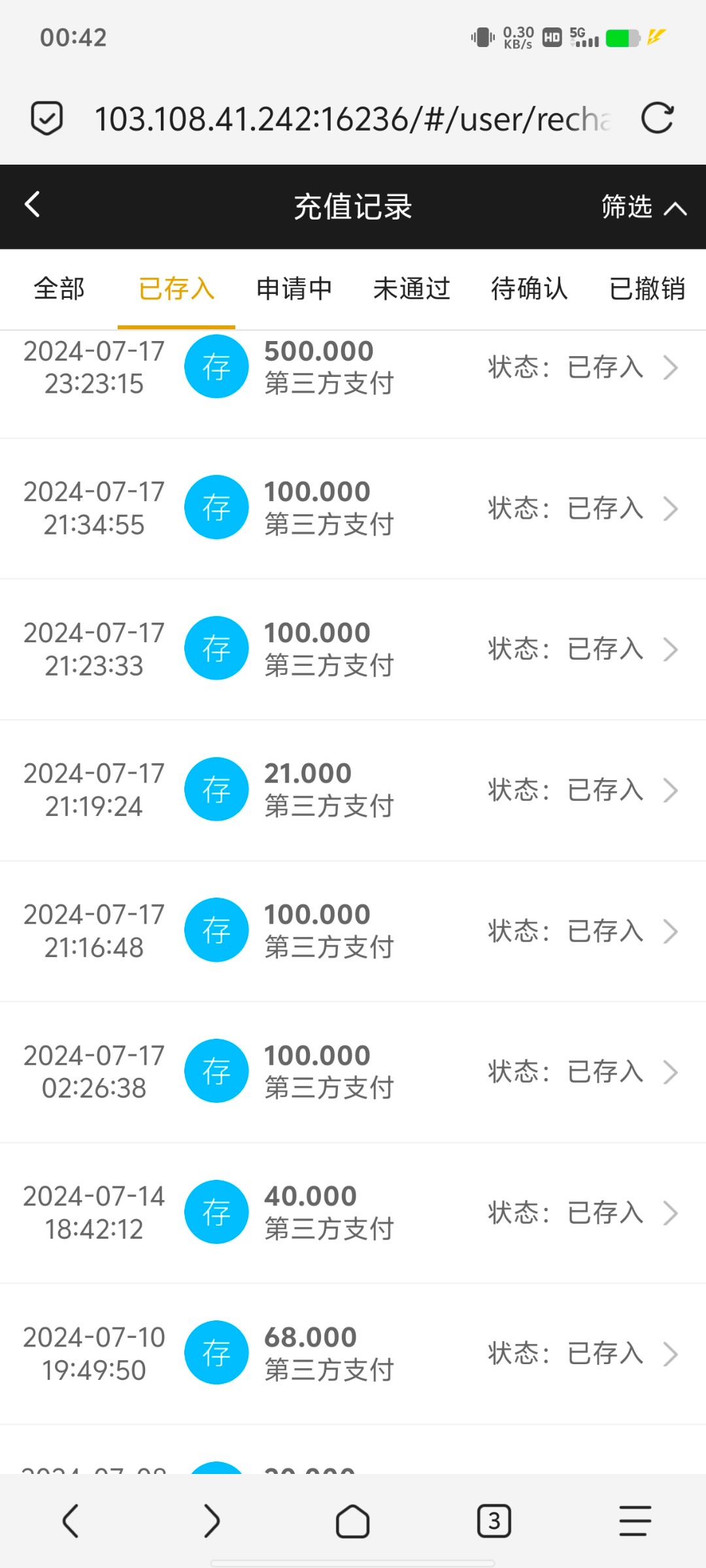Expand the 40.000 deposit record chevron
The height and width of the screenshot is (1568, 706).
(671, 1213)
